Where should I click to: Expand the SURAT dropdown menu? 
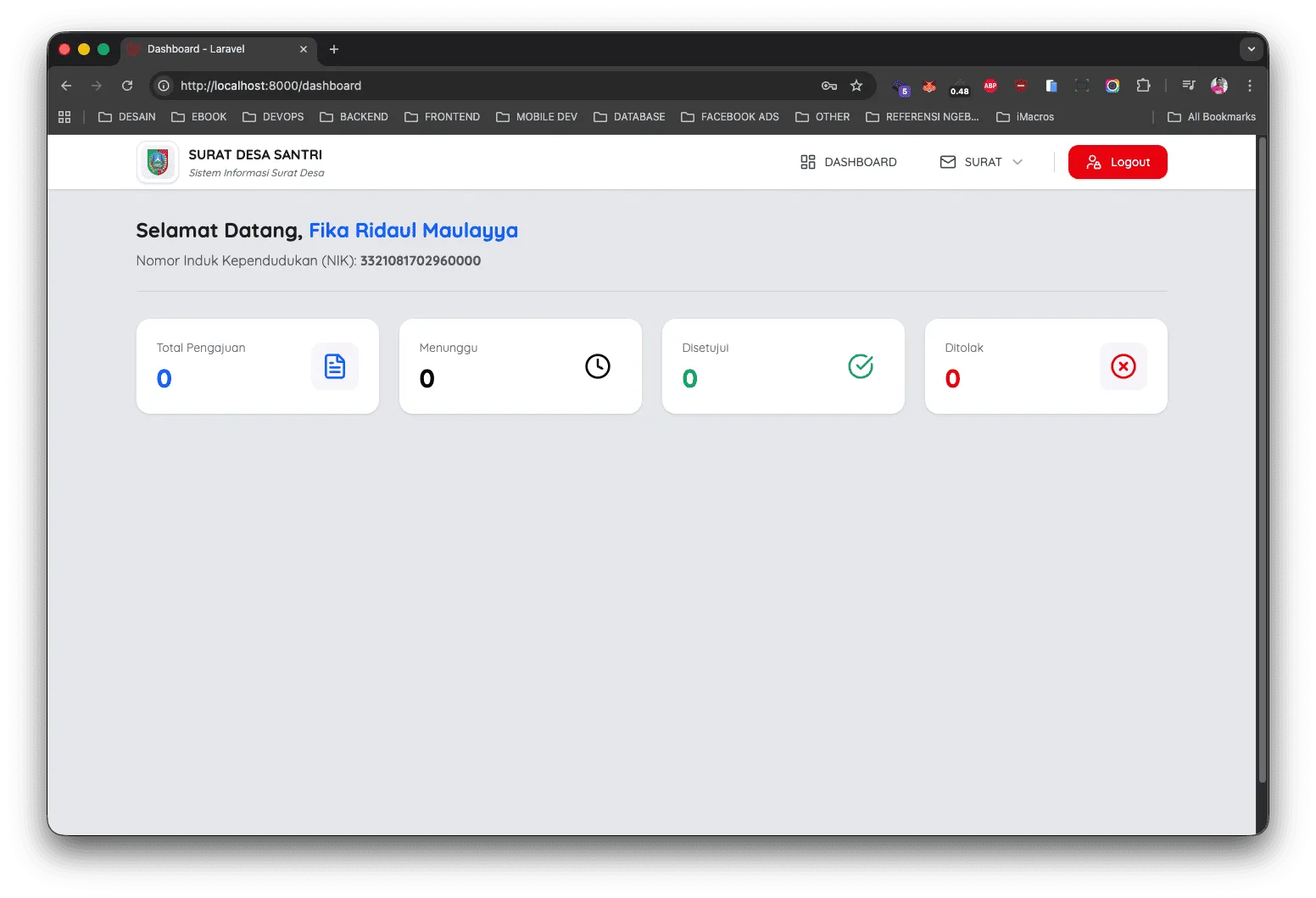(982, 162)
